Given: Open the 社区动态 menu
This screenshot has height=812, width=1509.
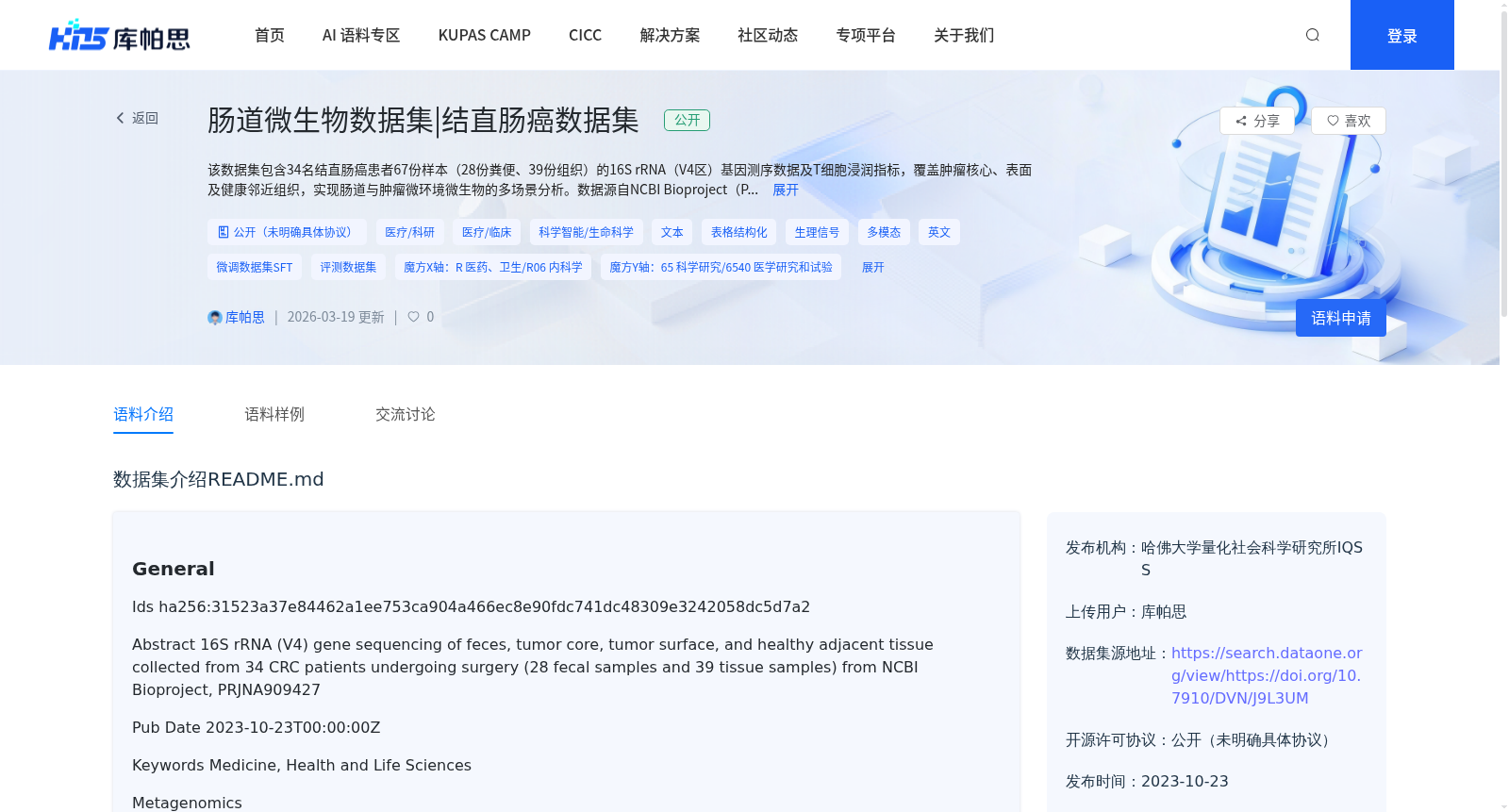Looking at the screenshot, I should 768,35.
